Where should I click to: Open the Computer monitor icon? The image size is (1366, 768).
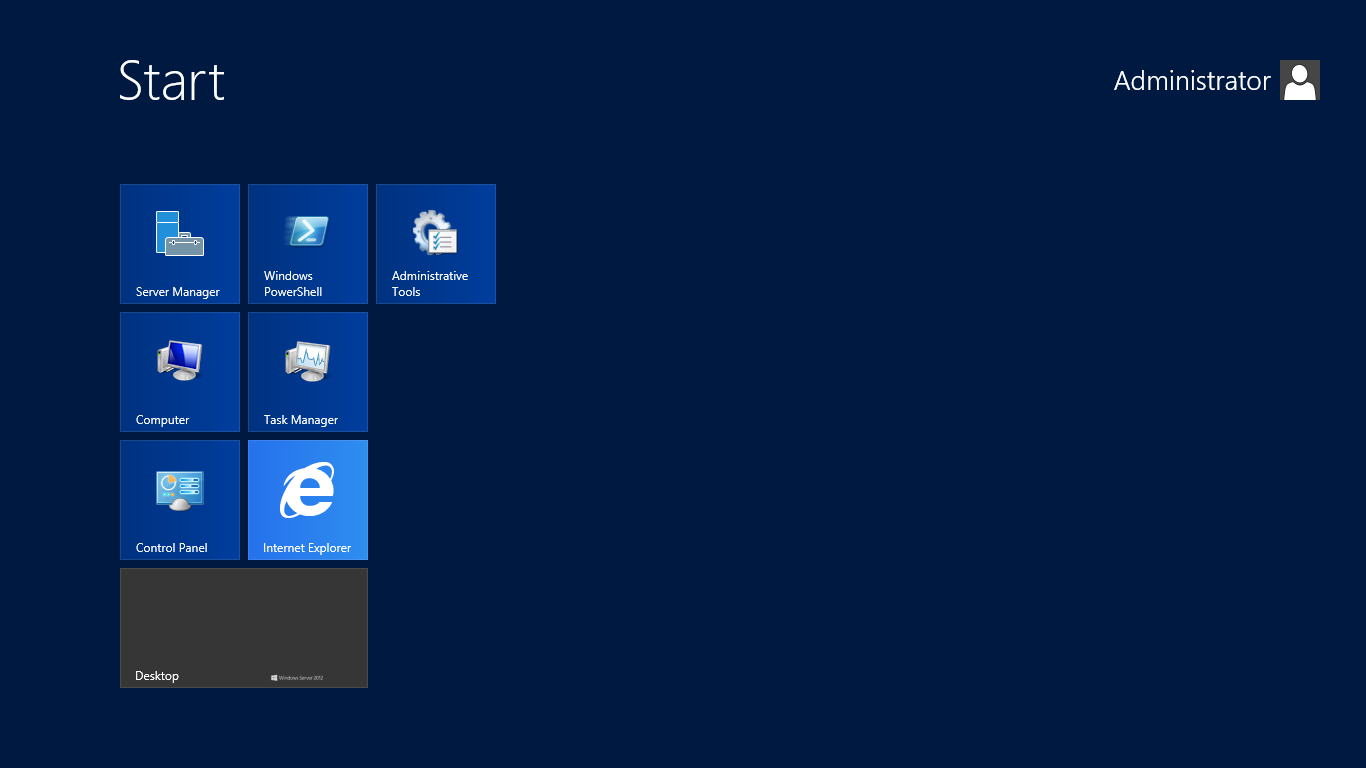click(x=180, y=361)
